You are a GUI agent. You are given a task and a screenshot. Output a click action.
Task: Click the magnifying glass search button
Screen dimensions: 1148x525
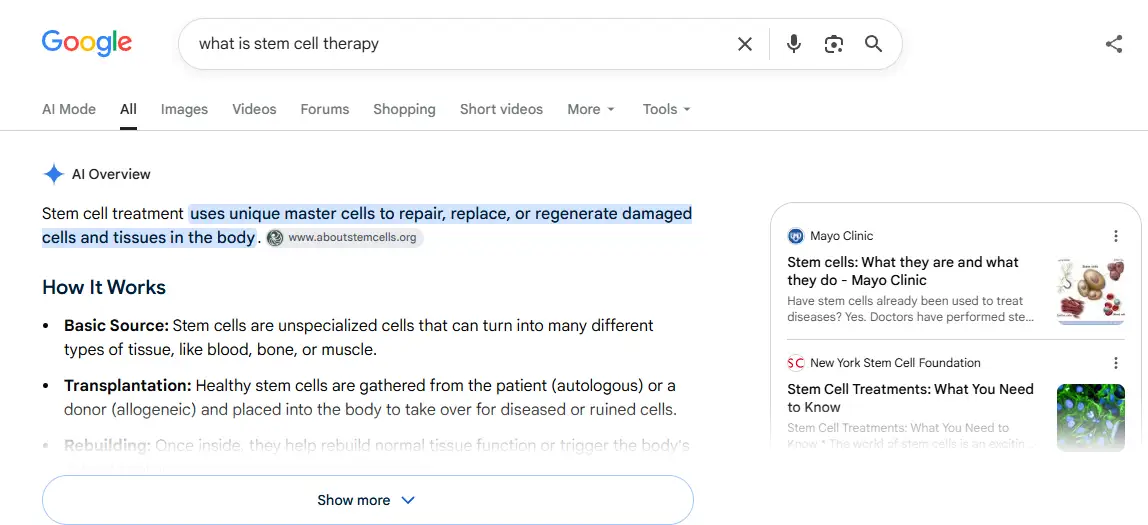pos(873,44)
